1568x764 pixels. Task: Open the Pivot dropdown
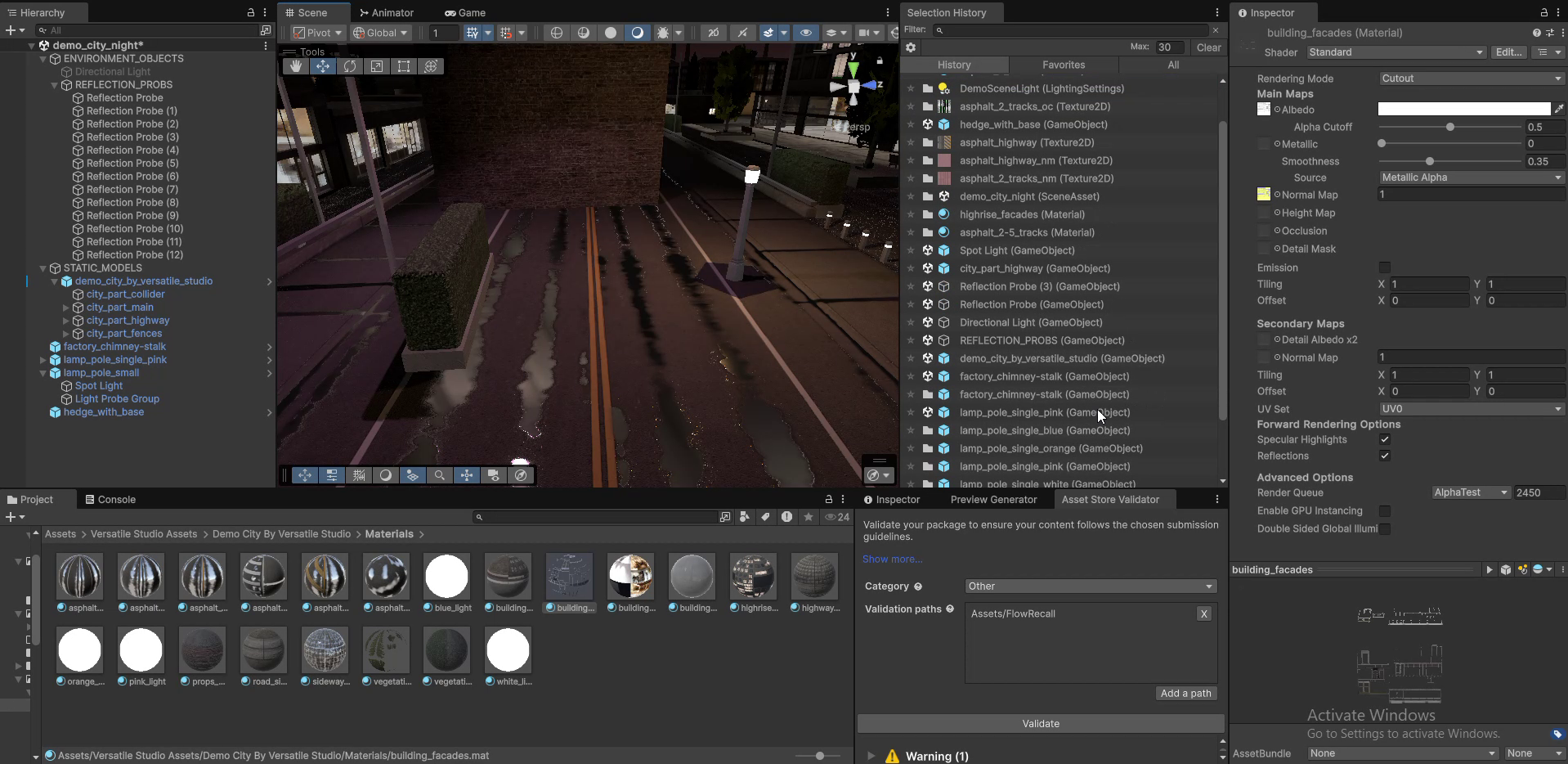pyautogui.click(x=318, y=33)
